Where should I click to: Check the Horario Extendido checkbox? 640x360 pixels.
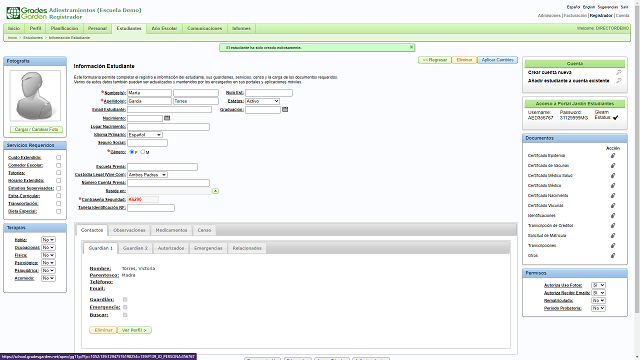point(58,180)
